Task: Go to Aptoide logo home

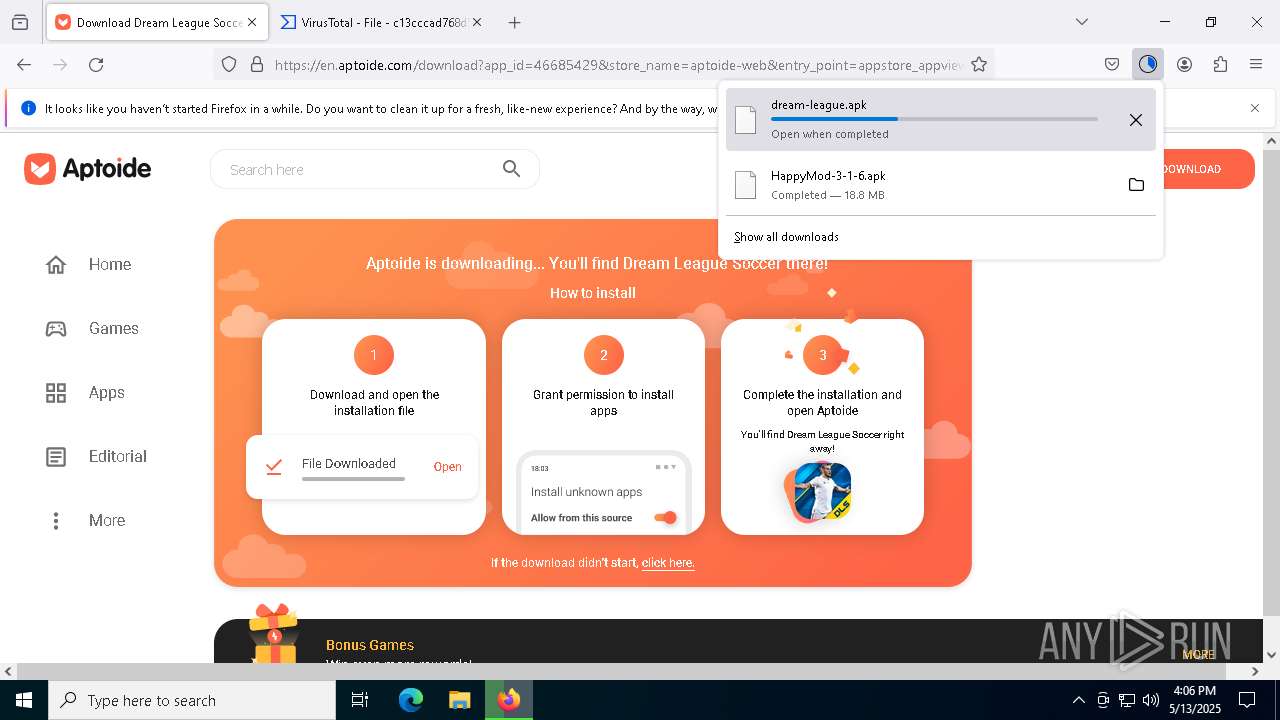Action: tap(88, 169)
